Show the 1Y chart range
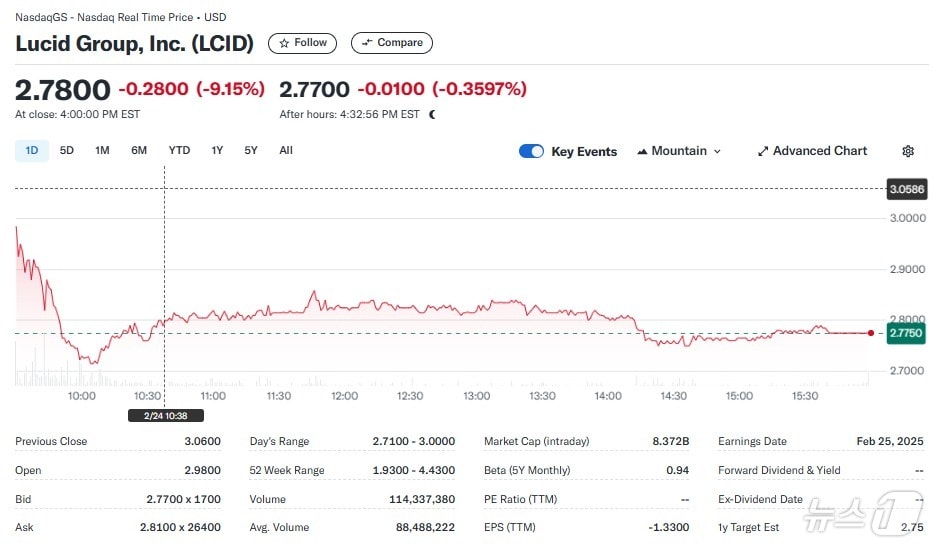The image size is (933, 548). click(x=217, y=150)
